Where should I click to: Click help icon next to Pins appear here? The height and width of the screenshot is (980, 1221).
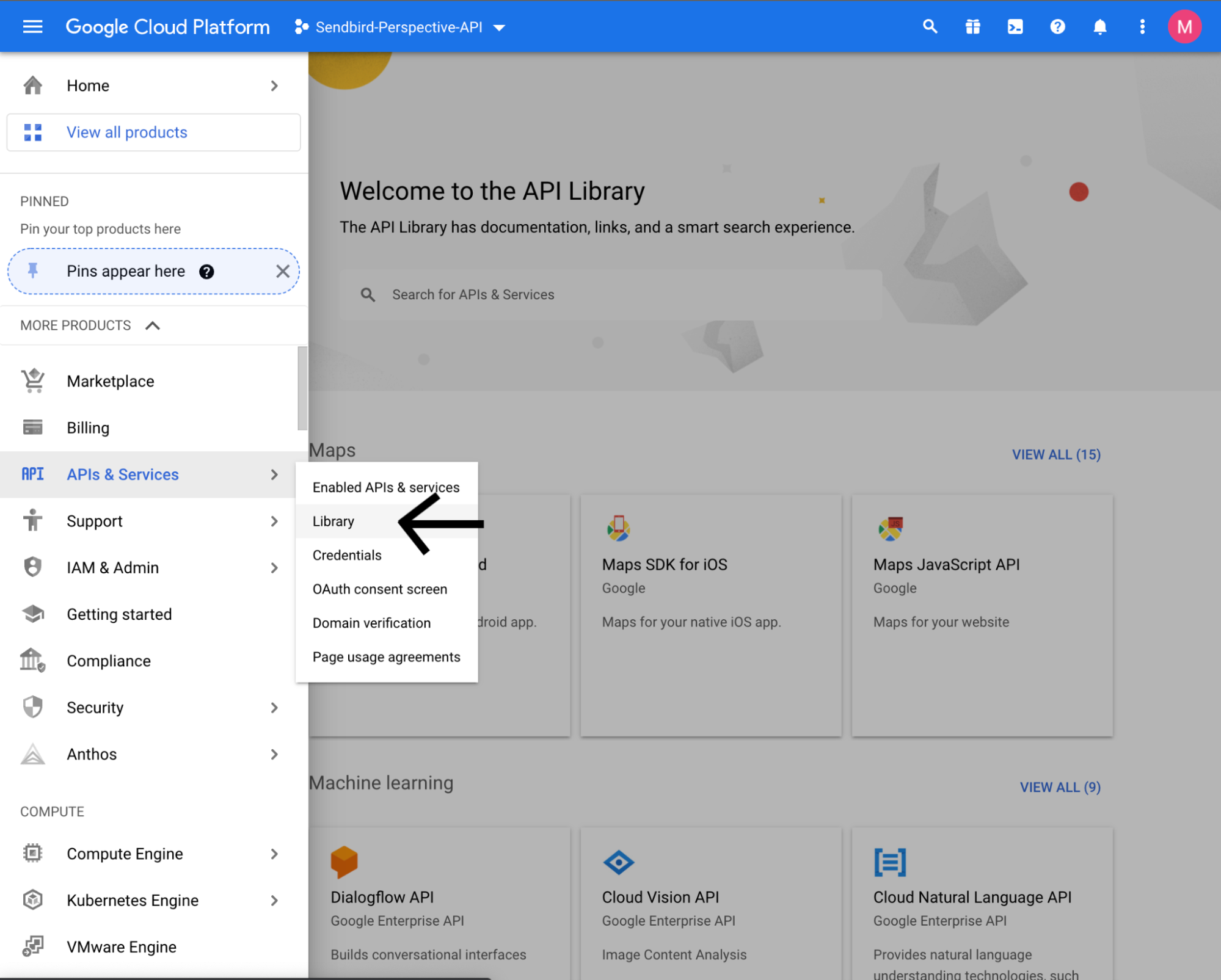pyautogui.click(x=206, y=272)
